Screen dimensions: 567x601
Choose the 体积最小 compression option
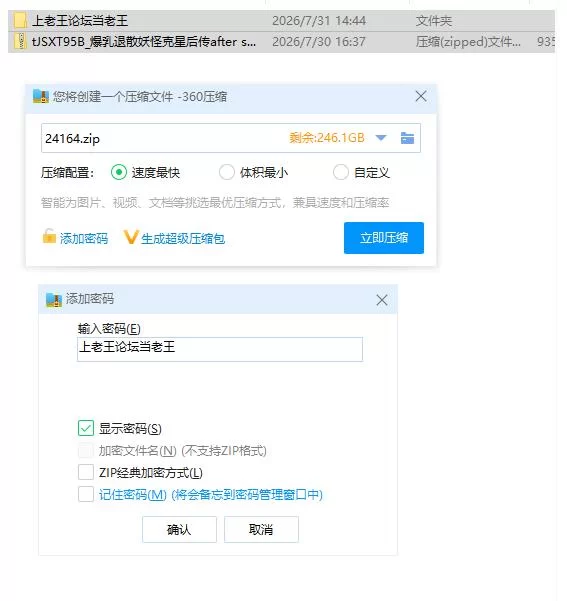[227, 172]
